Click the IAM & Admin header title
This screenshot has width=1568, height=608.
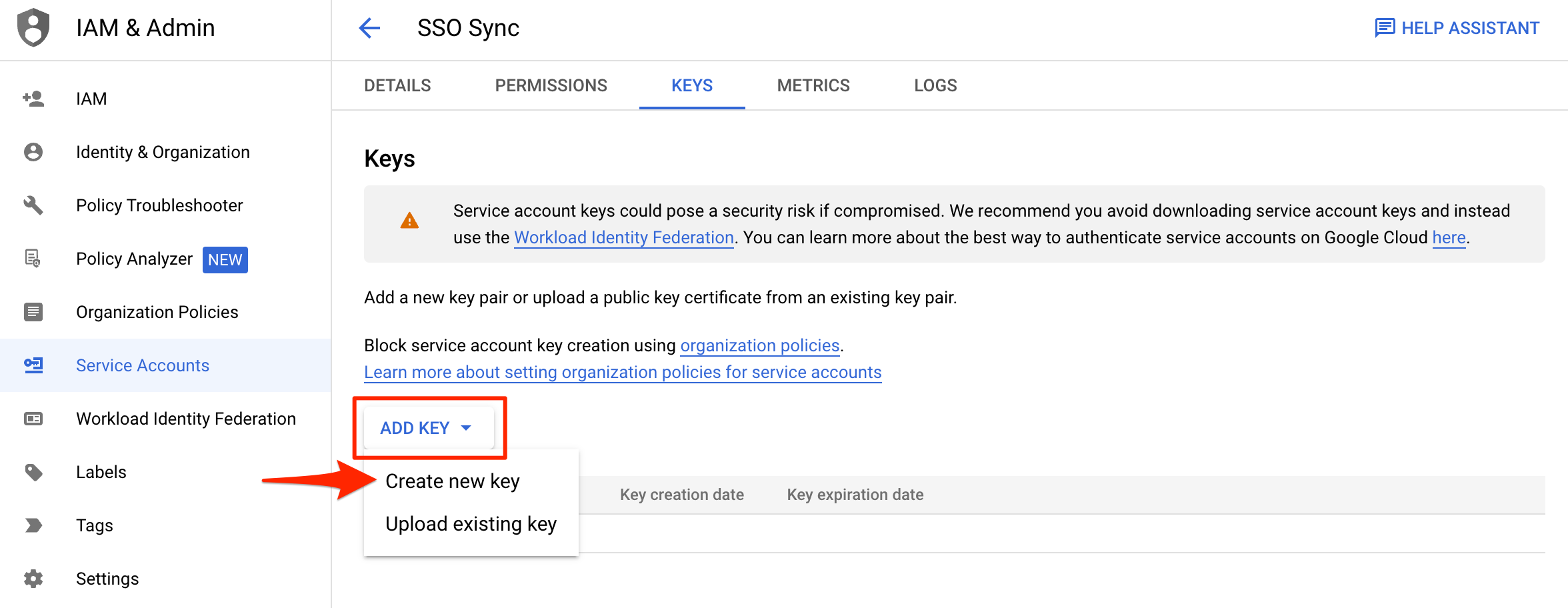[x=145, y=28]
